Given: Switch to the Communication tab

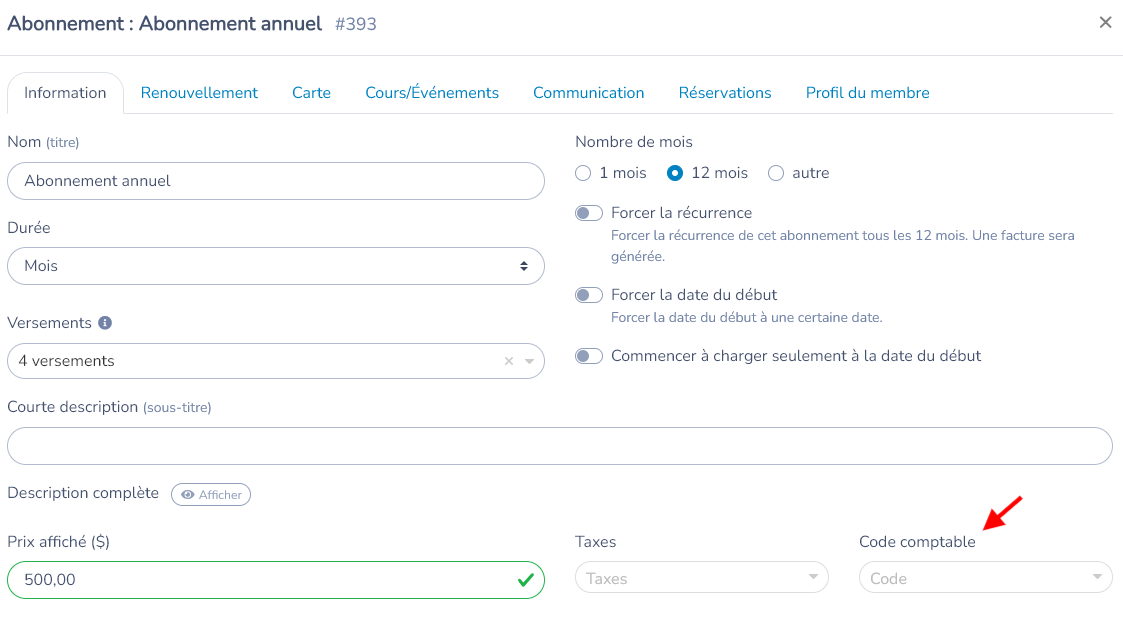Looking at the screenshot, I should 589,93.
